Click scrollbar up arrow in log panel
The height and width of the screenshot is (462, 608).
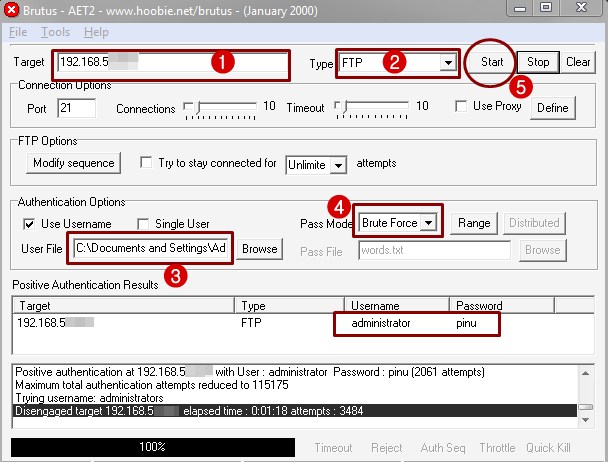click(586, 373)
